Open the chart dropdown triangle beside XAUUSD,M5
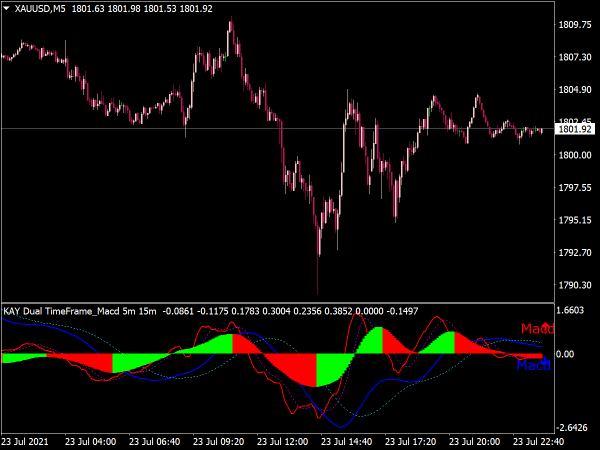This screenshot has height=450, width=600. pyautogui.click(x=6, y=8)
